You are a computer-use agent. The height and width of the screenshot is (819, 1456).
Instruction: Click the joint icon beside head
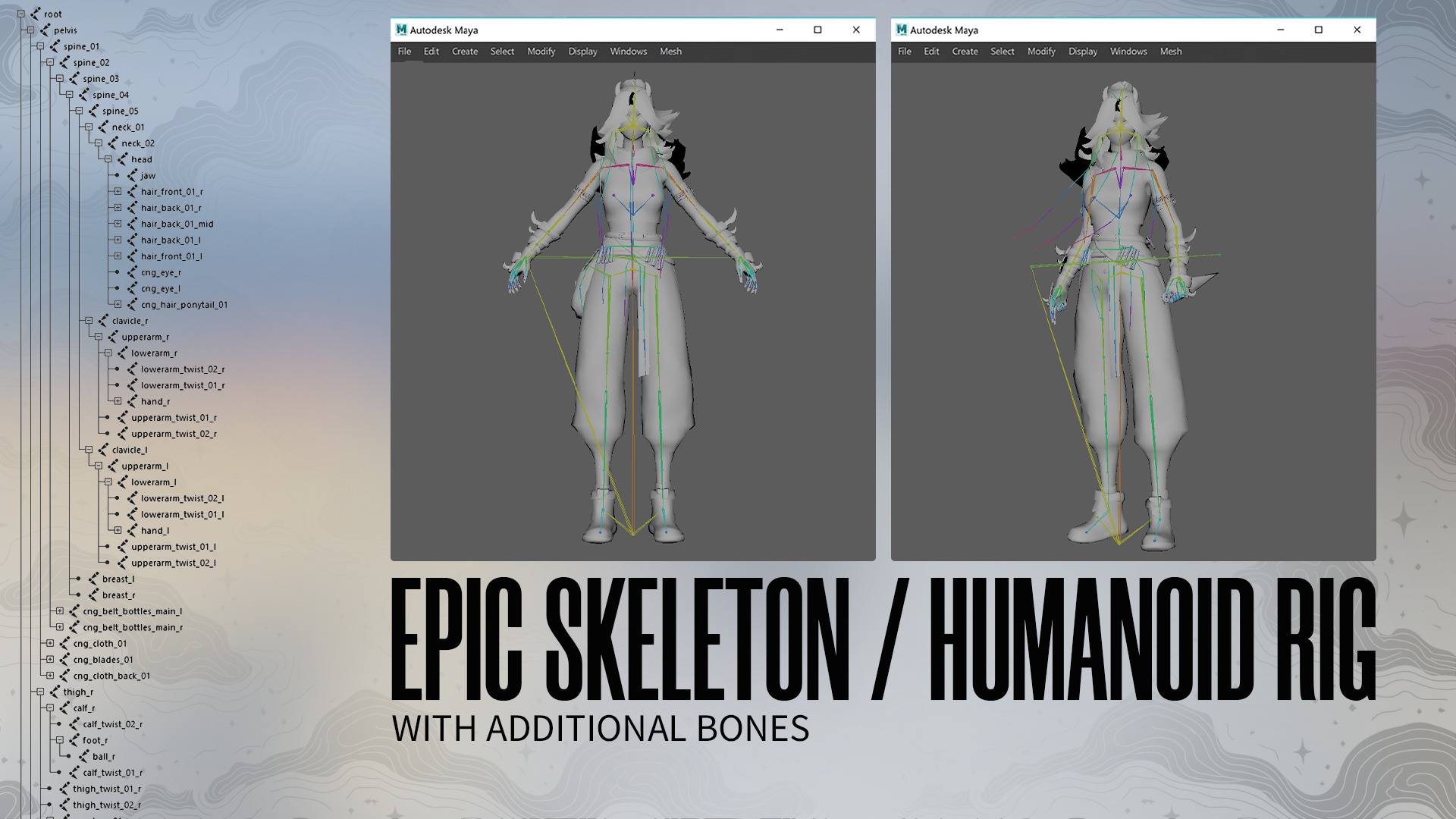(122, 159)
